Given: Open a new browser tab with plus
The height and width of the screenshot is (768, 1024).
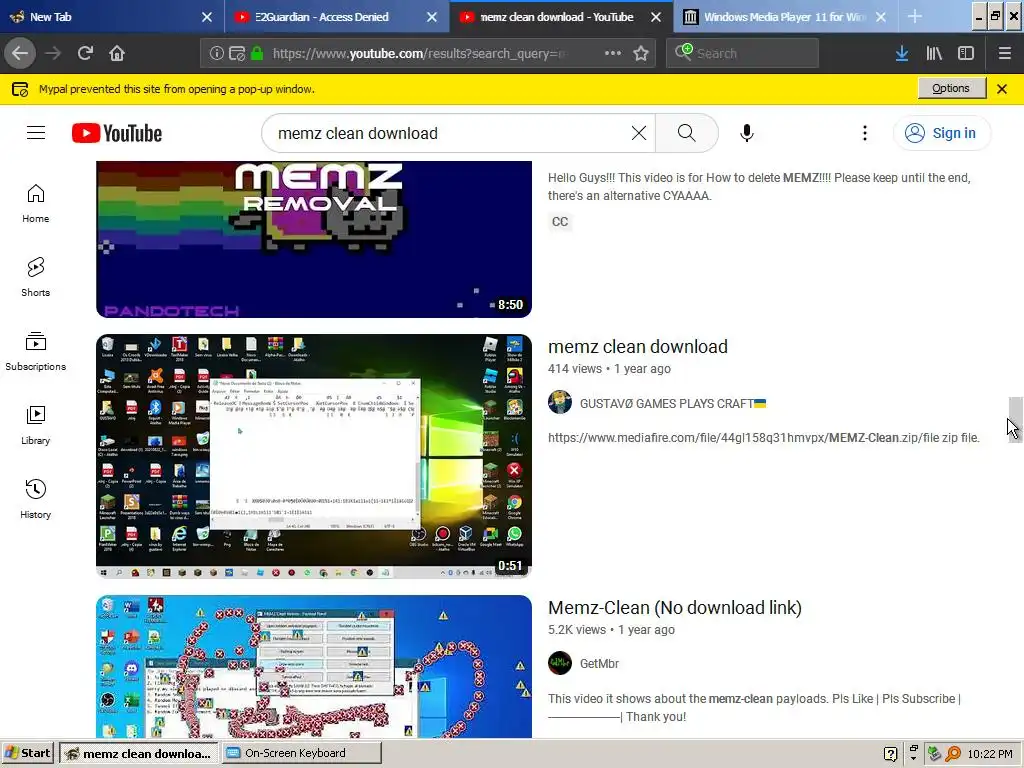Looking at the screenshot, I should click(915, 17).
